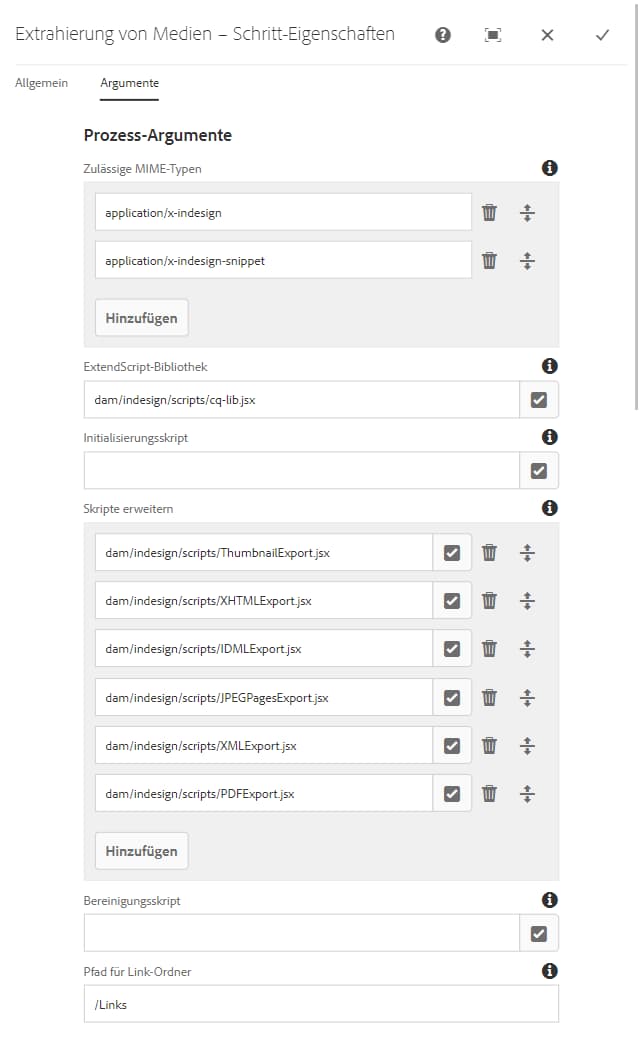
Task: Open the info icon for ExtendScript-Bibliothek
Action: click(x=549, y=366)
